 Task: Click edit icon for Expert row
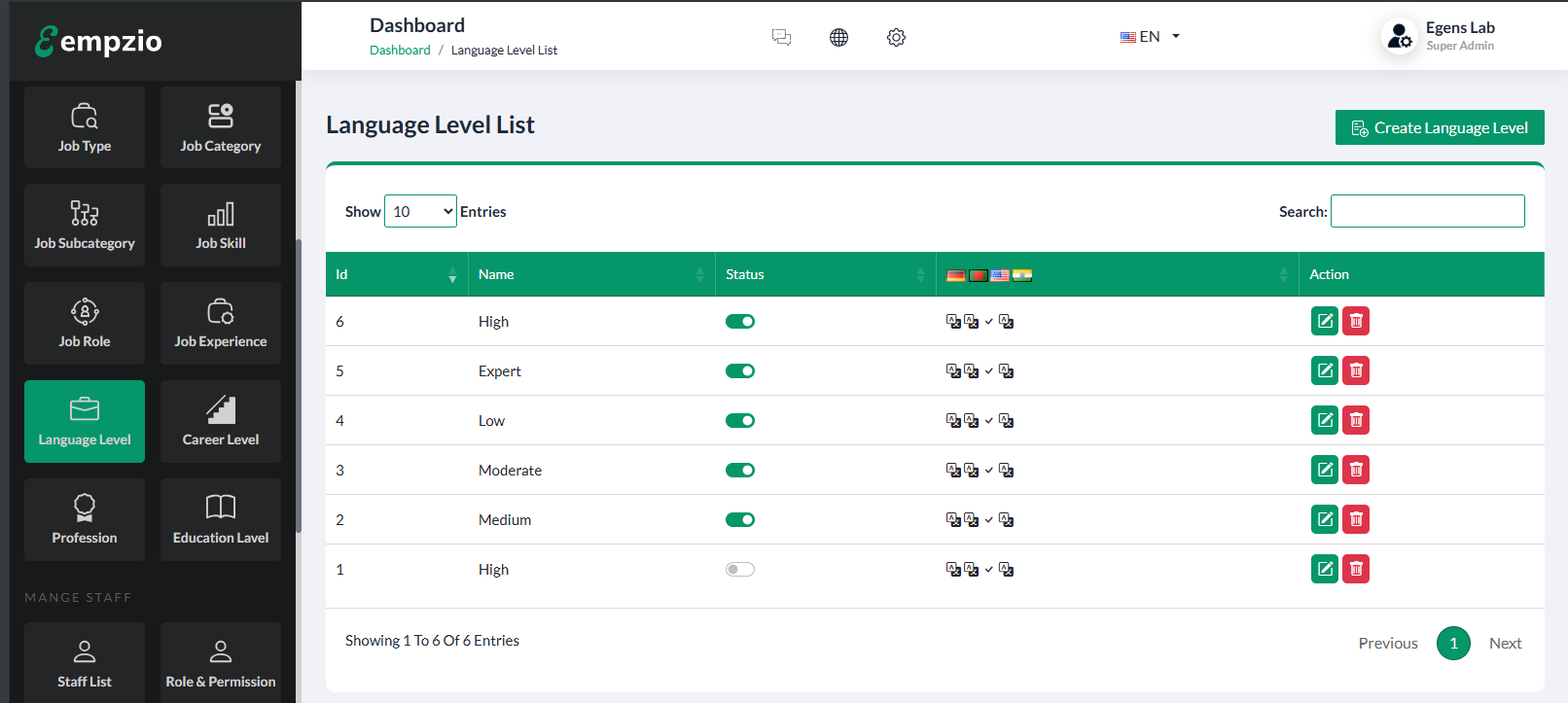point(1324,370)
